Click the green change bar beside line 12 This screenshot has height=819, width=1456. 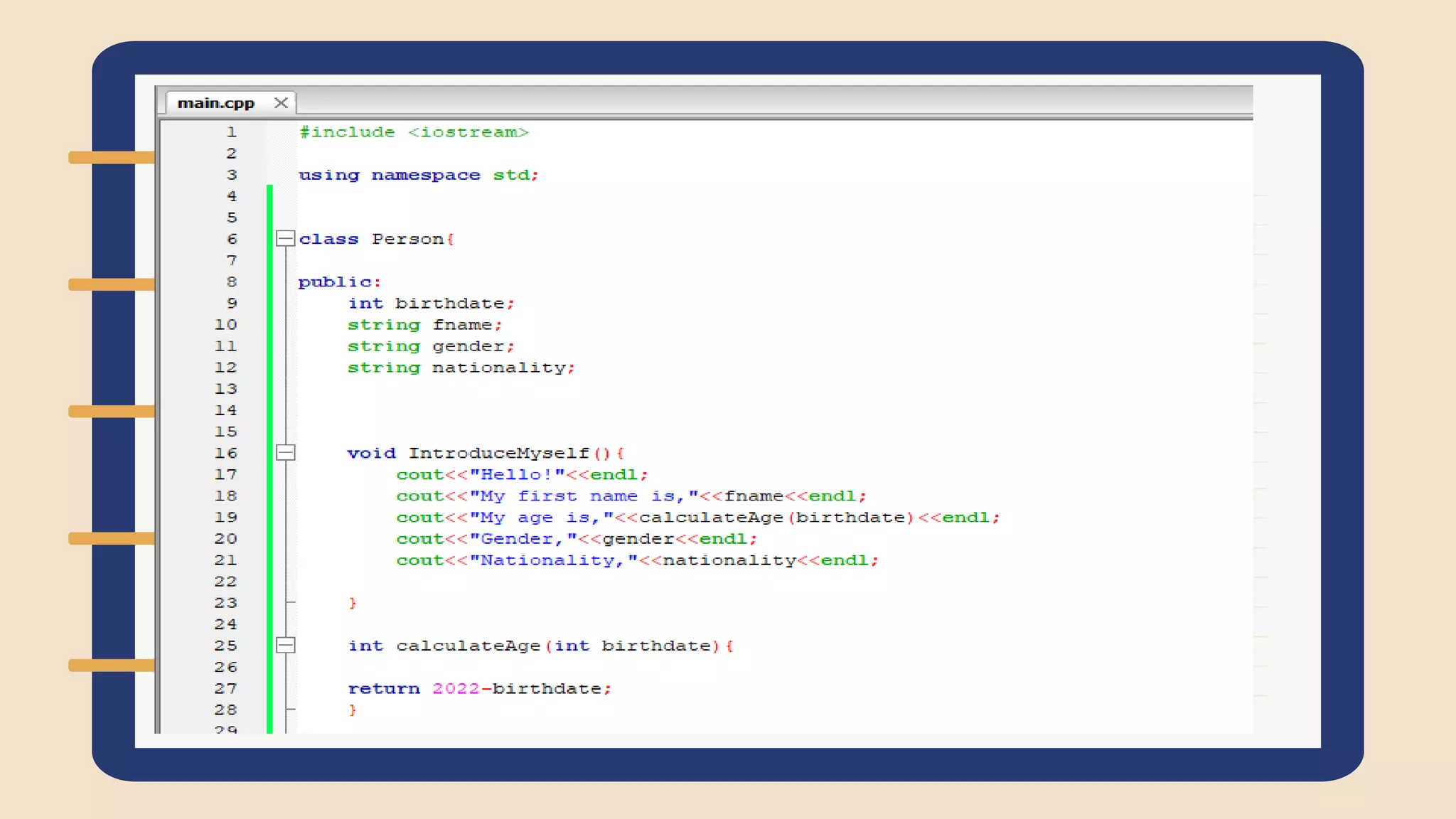[x=270, y=368]
